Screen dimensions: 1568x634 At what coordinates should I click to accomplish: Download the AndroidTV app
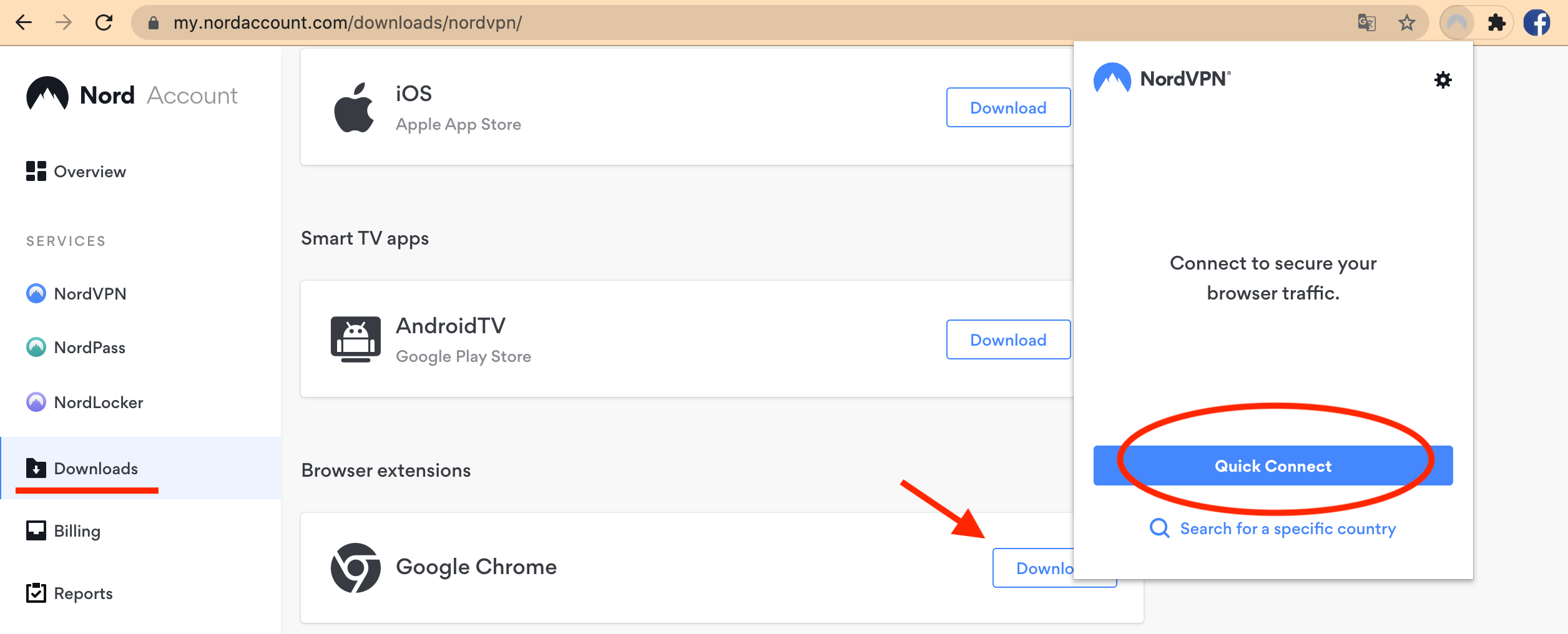1008,339
